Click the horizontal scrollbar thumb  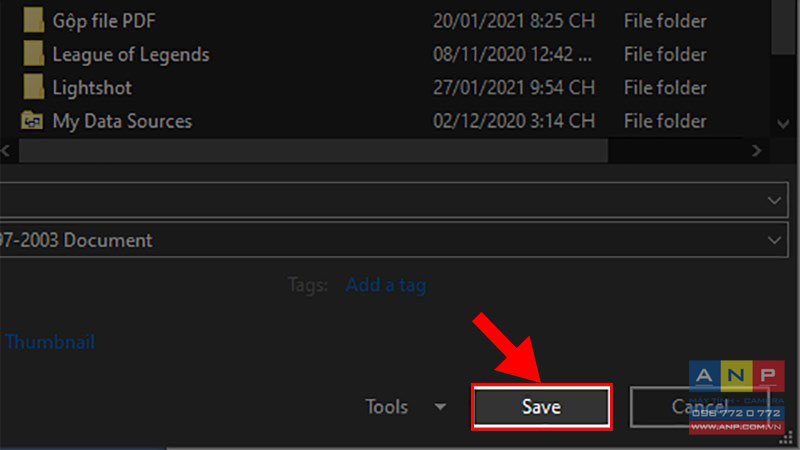[x=313, y=151]
